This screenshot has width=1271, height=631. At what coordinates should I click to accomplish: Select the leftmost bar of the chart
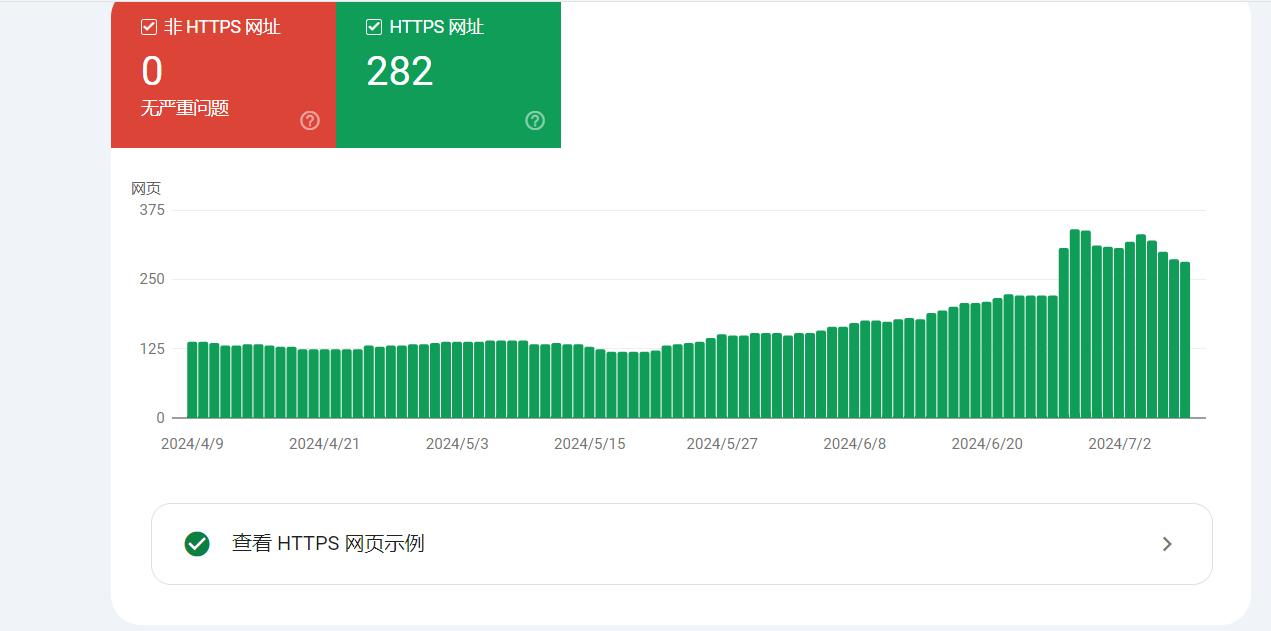tap(192, 380)
